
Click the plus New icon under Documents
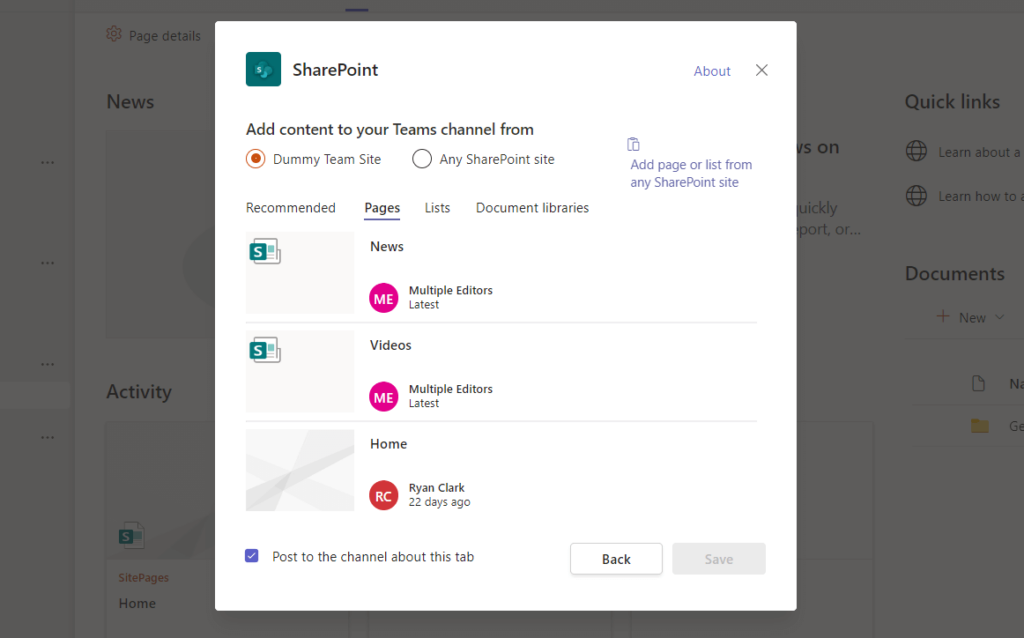click(943, 317)
